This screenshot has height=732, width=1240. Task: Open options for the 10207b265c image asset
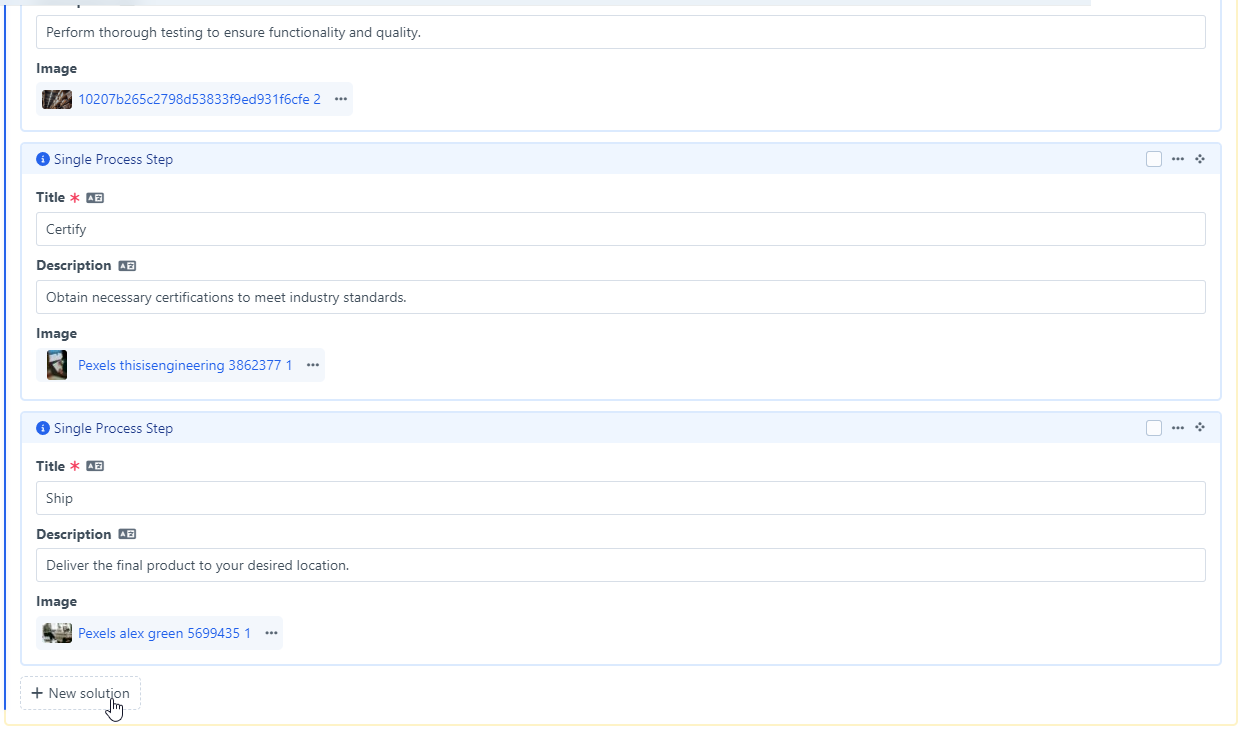(341, 99)
